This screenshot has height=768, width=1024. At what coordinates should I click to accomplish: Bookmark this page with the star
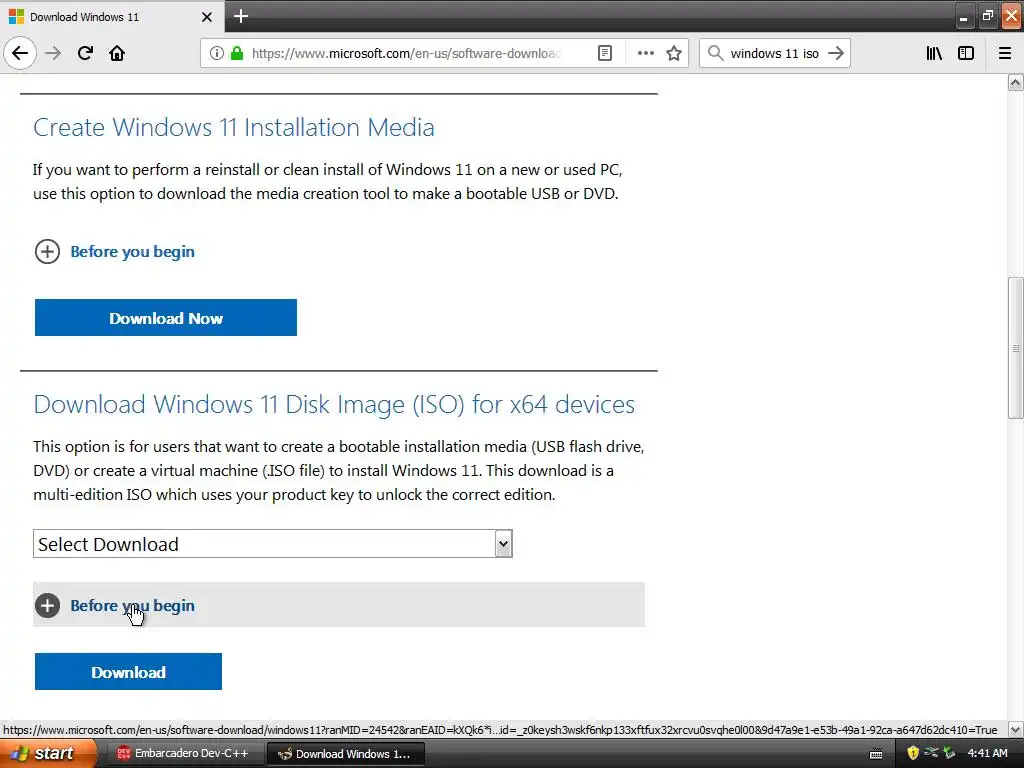pos(674,53)
